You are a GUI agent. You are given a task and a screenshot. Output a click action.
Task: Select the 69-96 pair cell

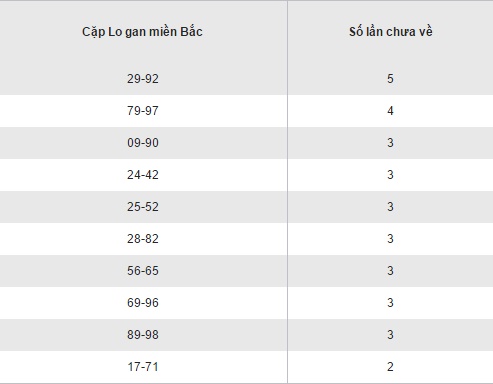tap(143, 303)
